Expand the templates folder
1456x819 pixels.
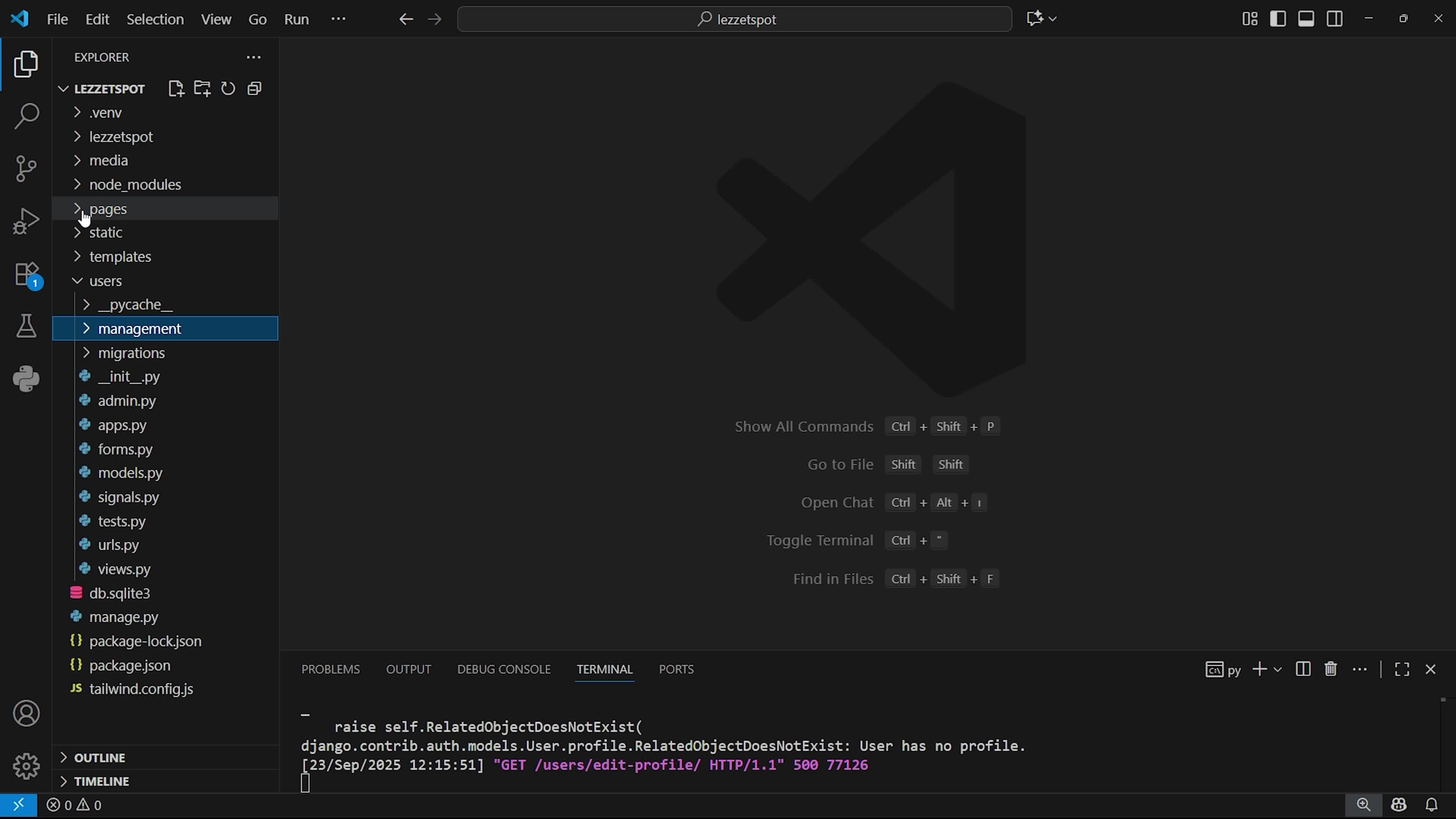(x=120, y=257)
